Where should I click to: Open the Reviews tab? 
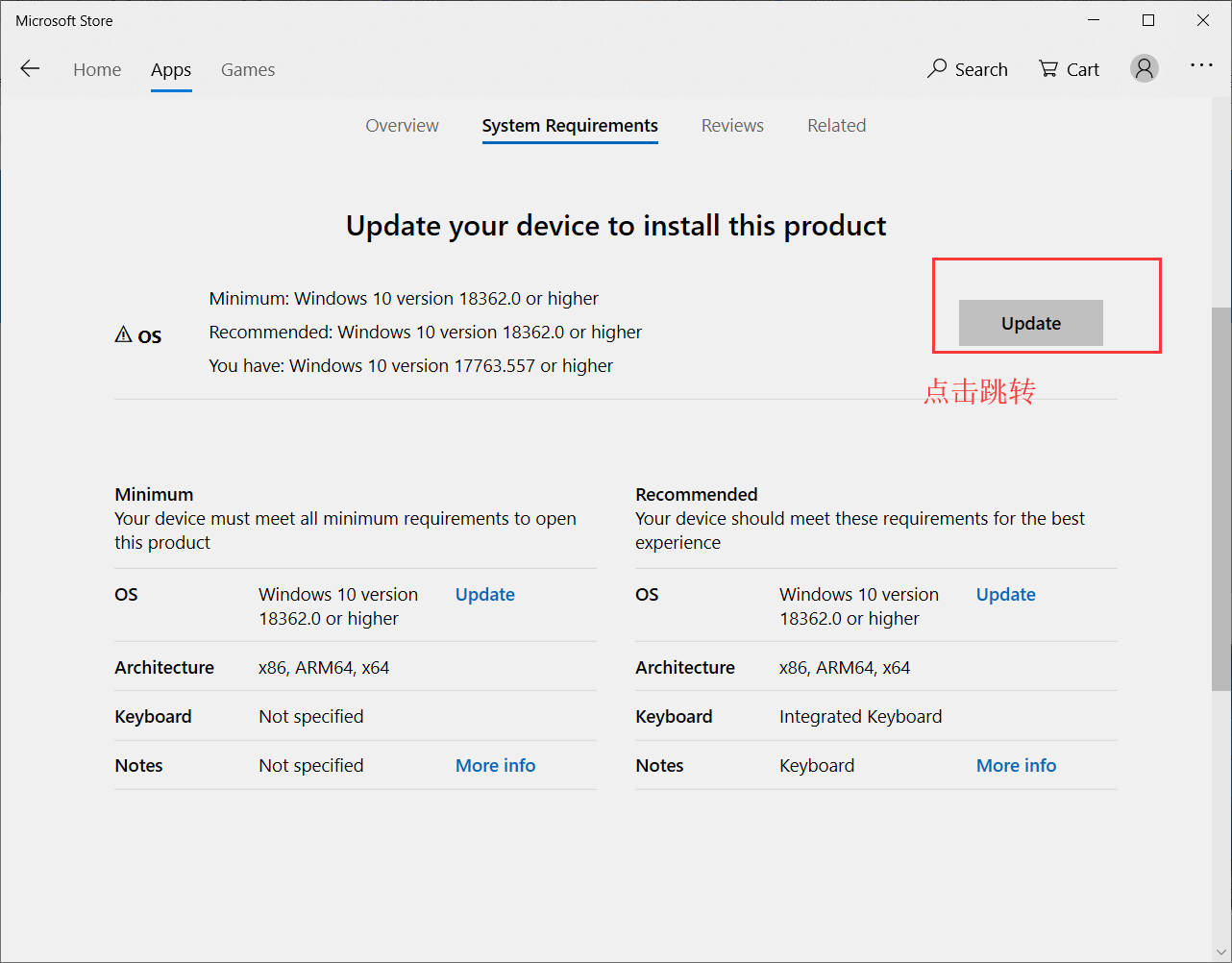[732, 125]
